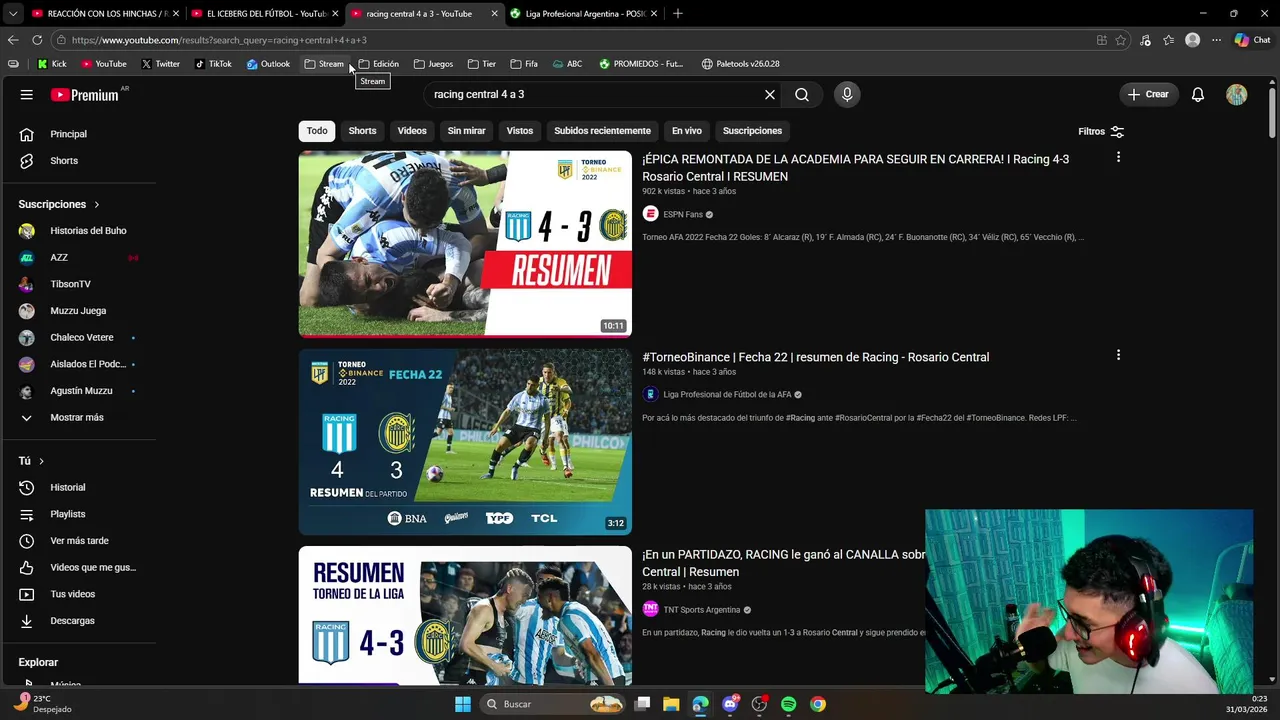
Task: Click the Crear button
Action: (1148, 95)
